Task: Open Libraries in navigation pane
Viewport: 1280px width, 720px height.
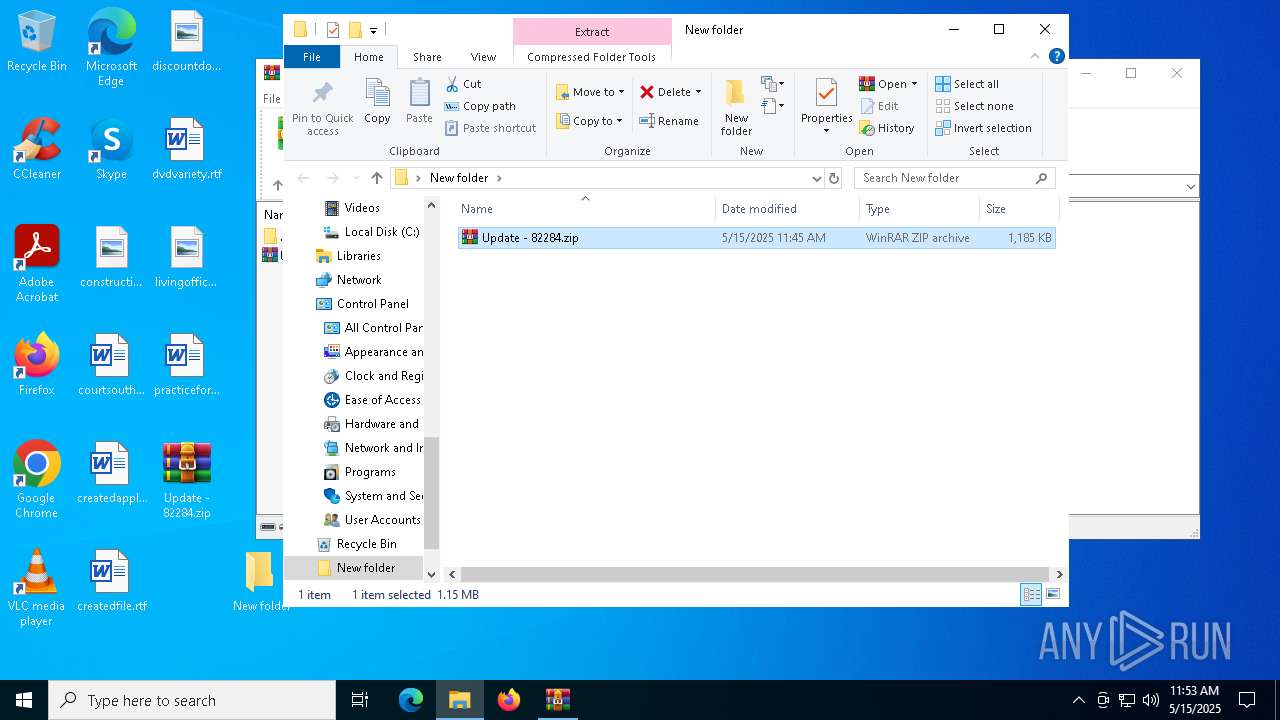Action: 358,256
